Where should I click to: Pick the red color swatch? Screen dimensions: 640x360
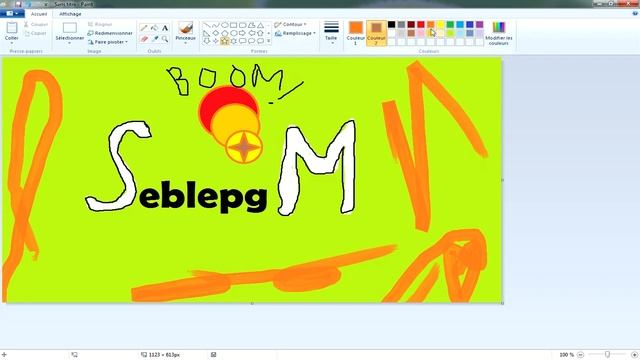point(421,24)
